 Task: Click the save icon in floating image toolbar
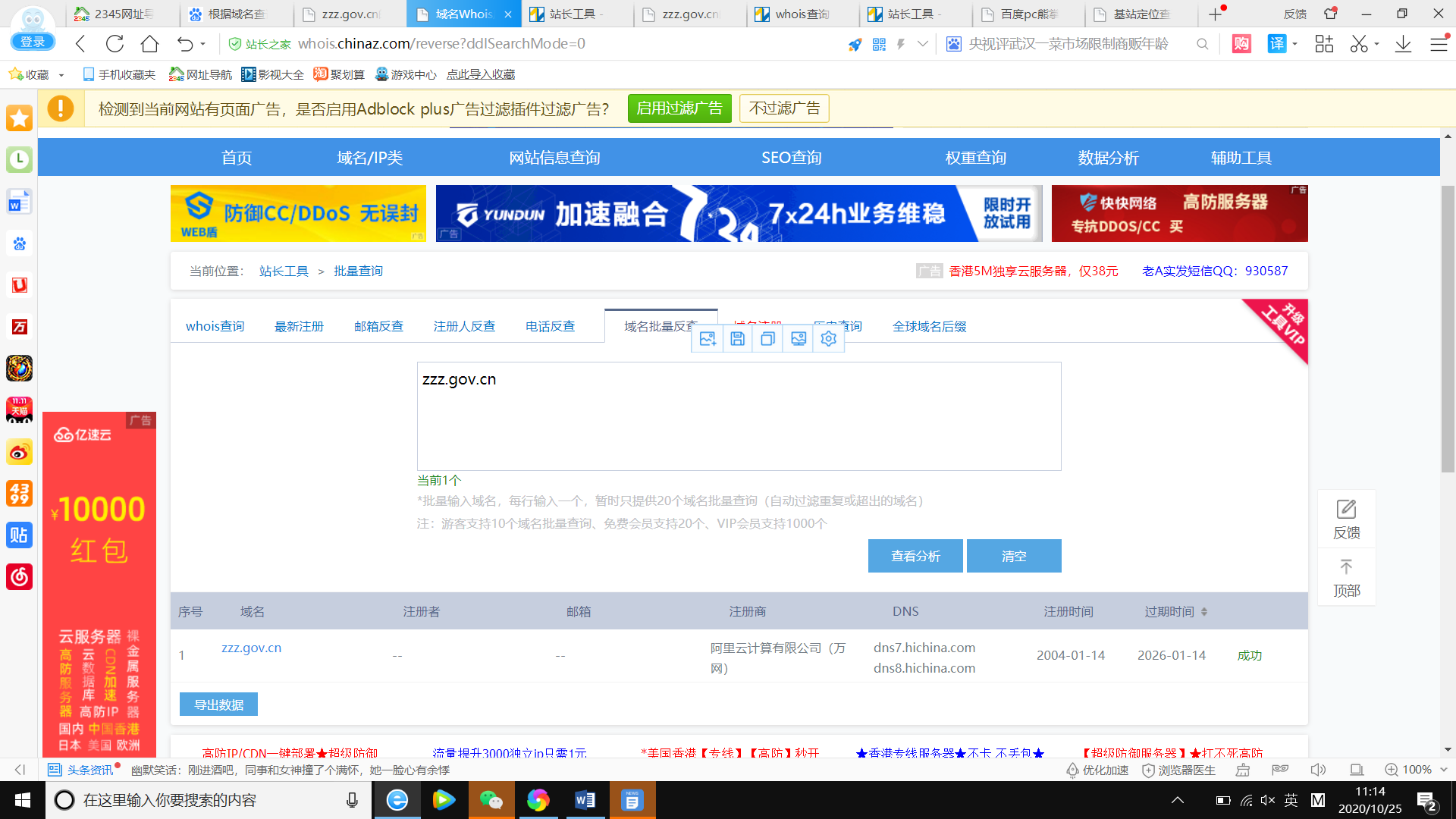(737, 339)
